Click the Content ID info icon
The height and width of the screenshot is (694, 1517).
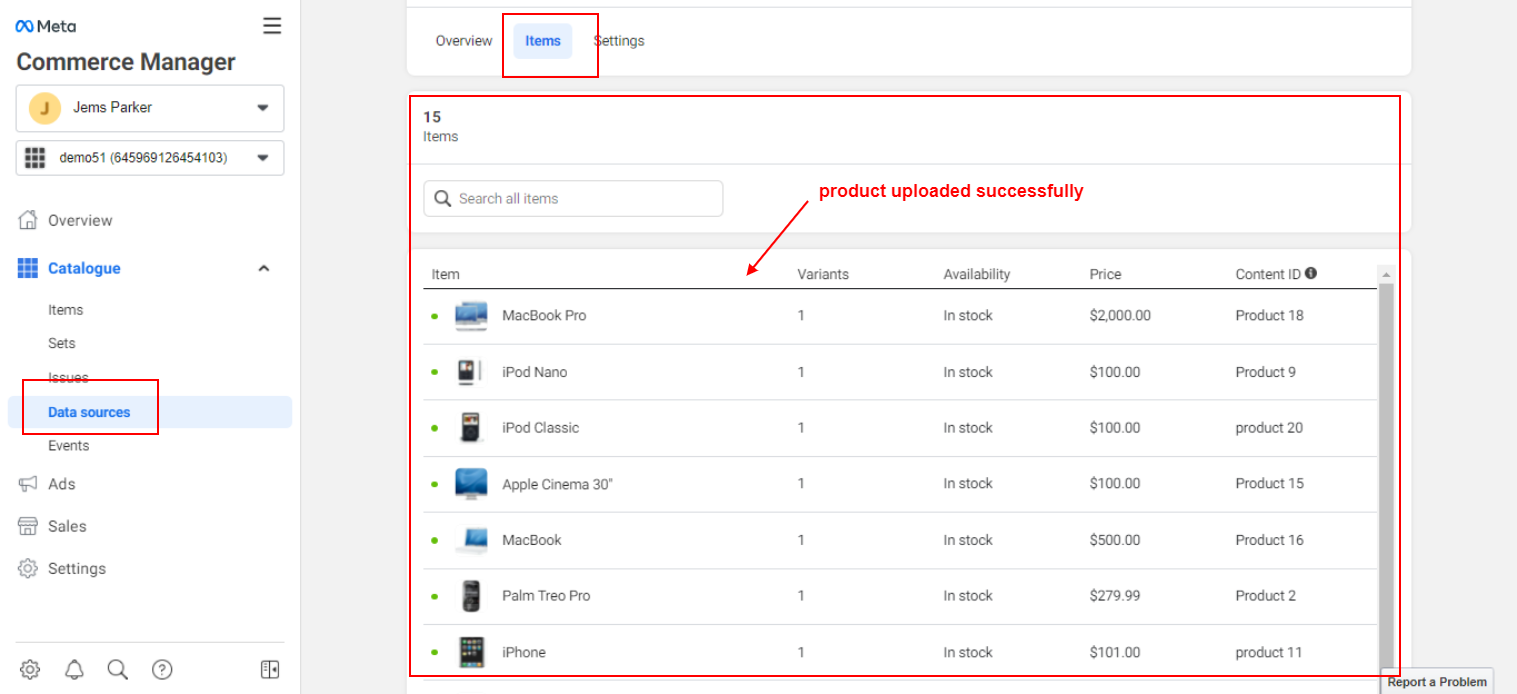pos(1311,273)
